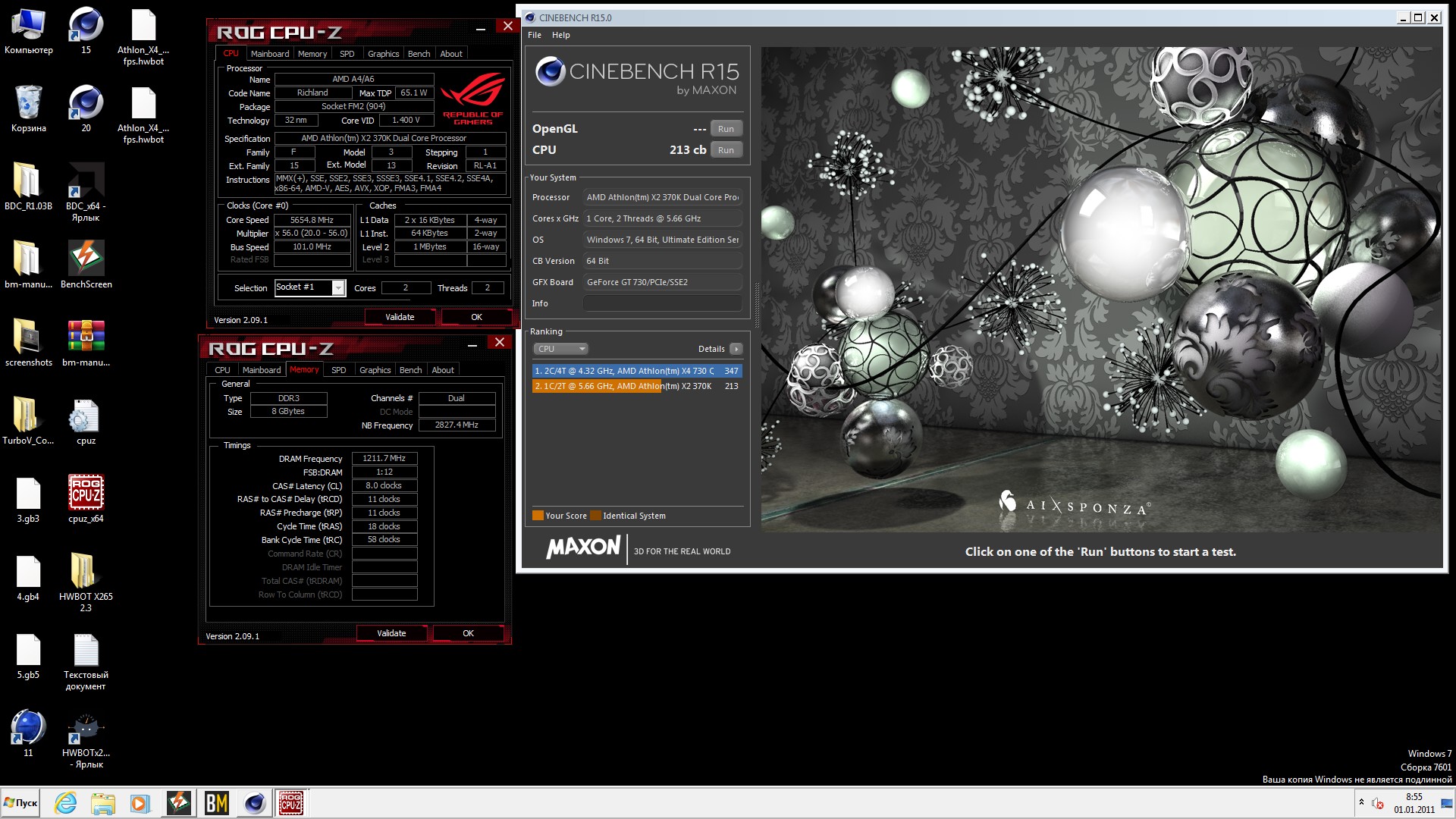
Task: Open the Bench tab in upper CPU-Z
Action: 419,54
